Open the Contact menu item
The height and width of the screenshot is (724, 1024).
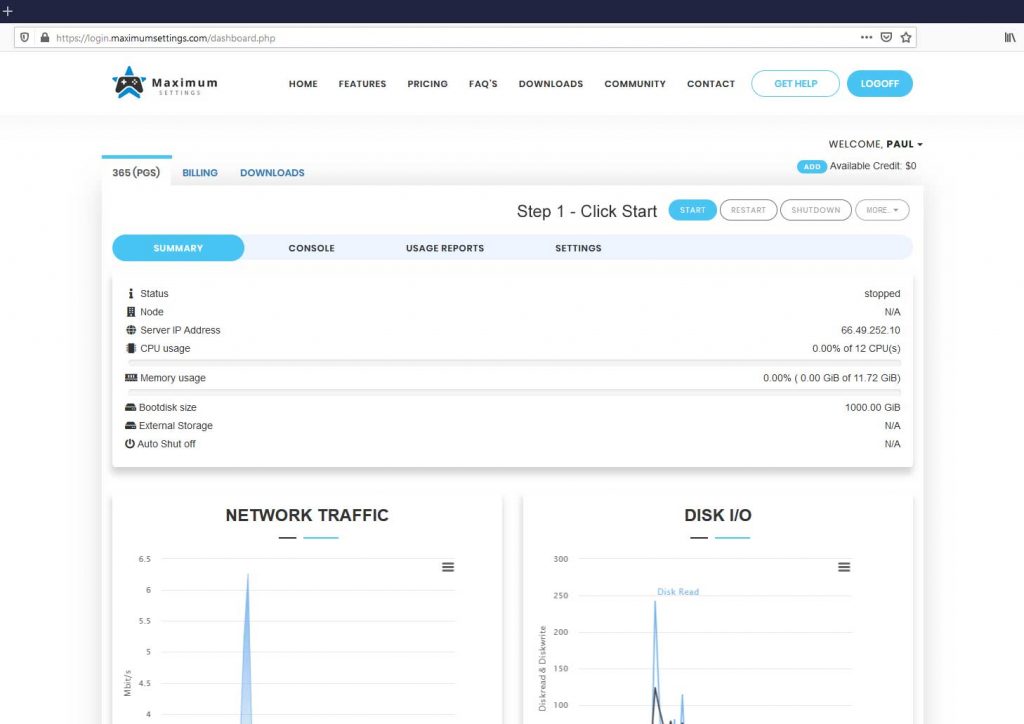(711, 84)
